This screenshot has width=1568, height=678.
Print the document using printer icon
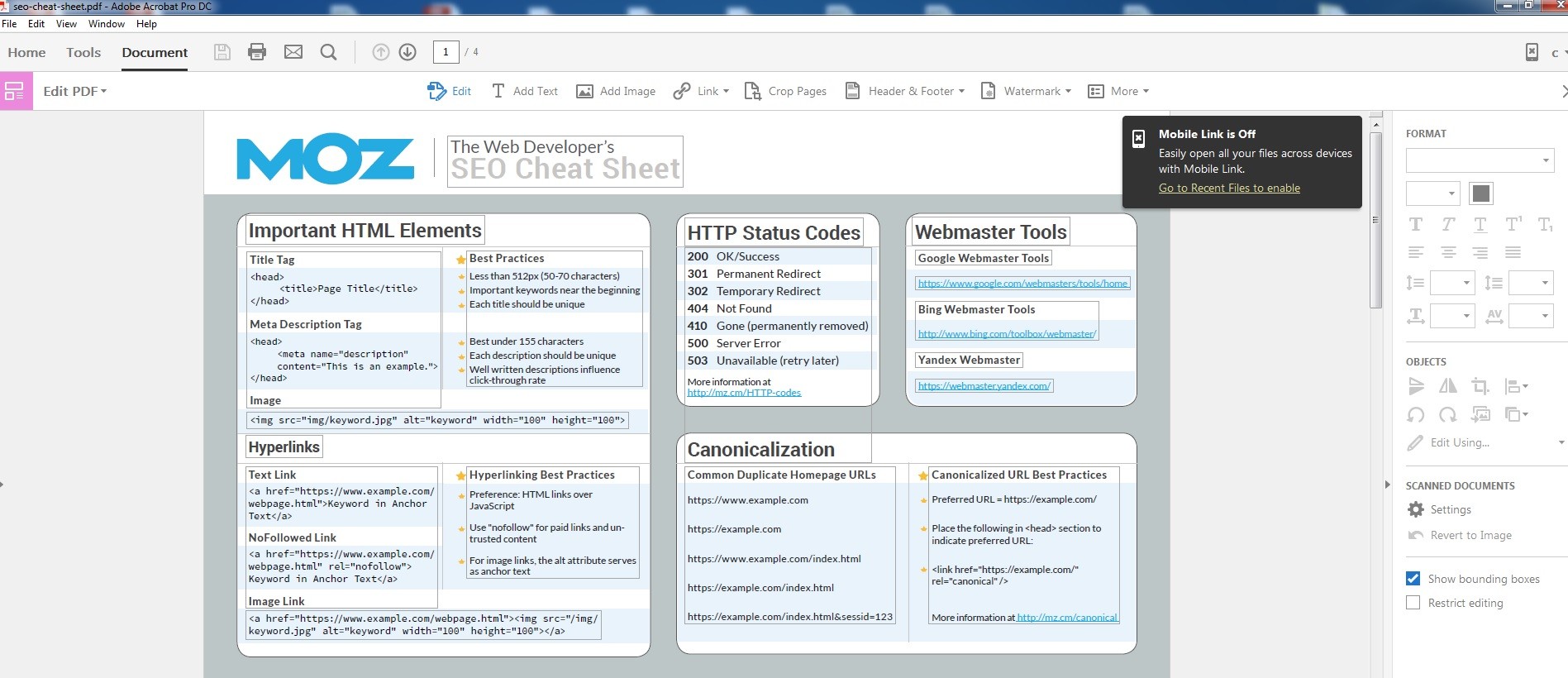257,52
